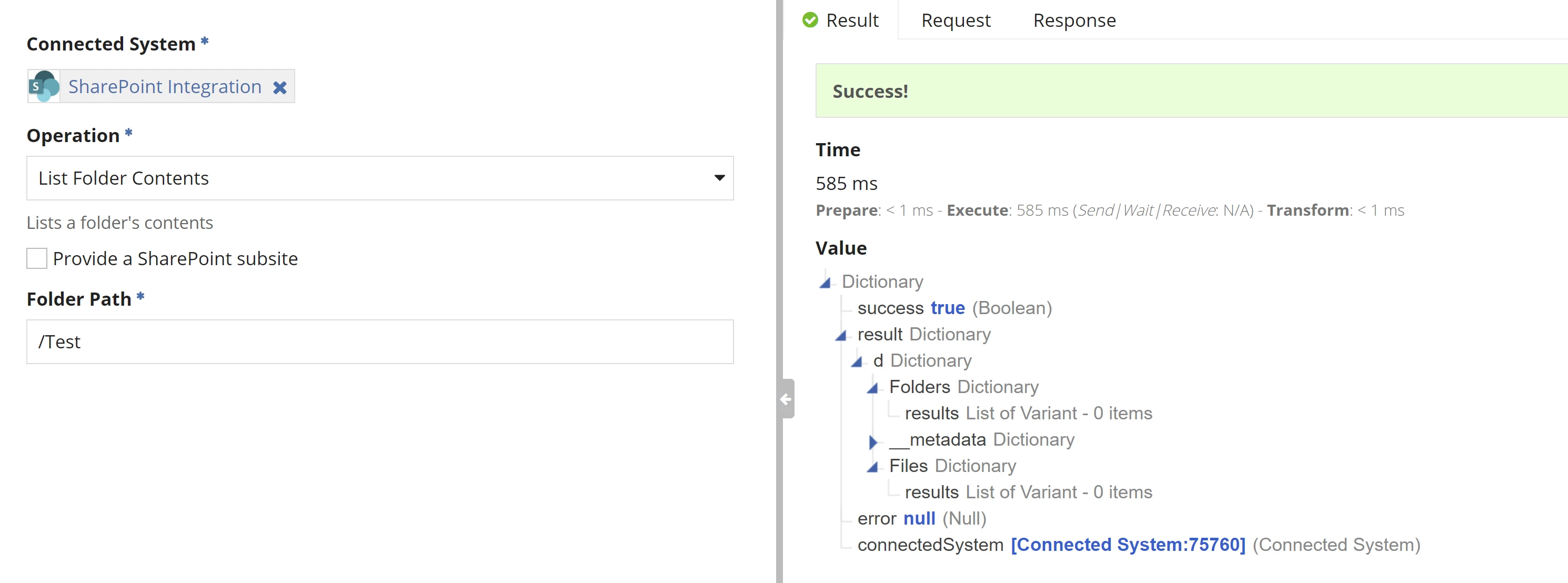Open the Connected System:75760 link
The width and height of the screenshot is (1568, 583).
pyautogui.click(x=1128, y=545)
